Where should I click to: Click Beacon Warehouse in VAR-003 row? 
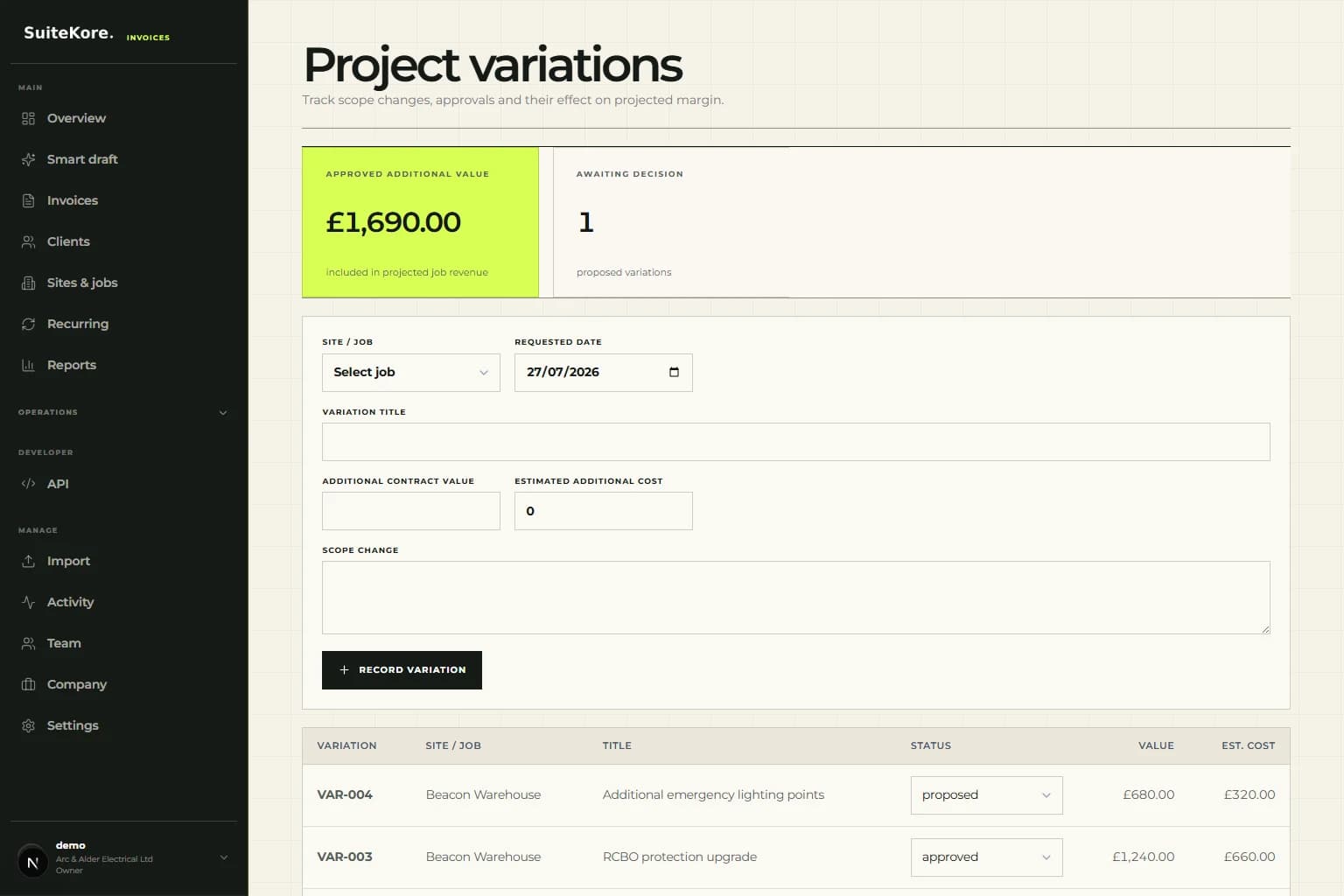click(x=483, y=857)
